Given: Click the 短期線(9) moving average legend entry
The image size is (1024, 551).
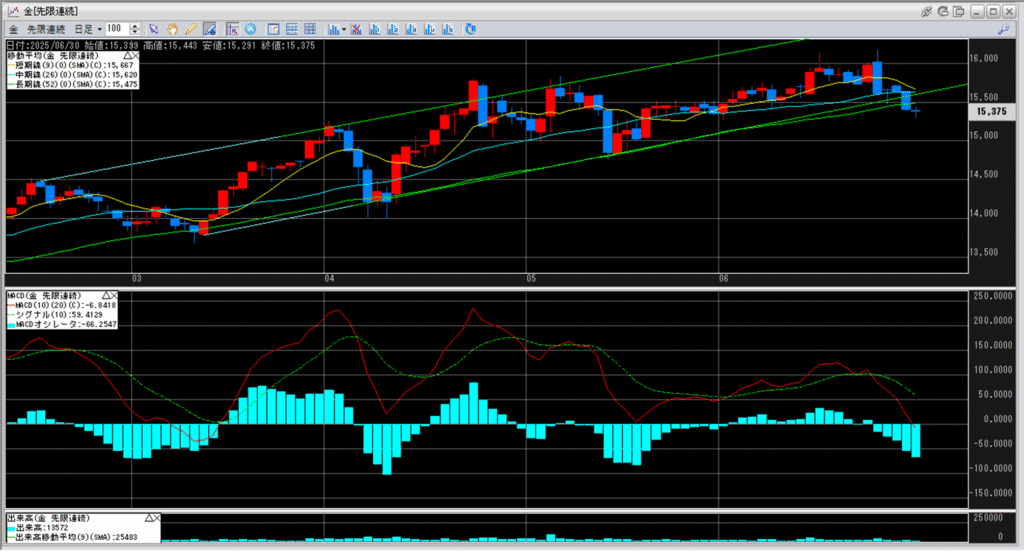Looking at the screenshot, I should pyautogui.click(x=71, y=65).
